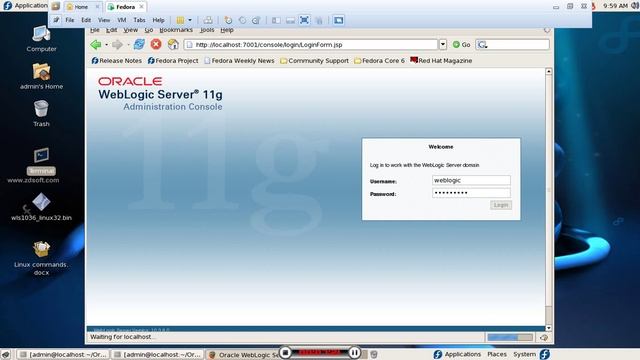The image size is (640, 360).
Task: Click the green Go button
Action: (x=462, y=44)
